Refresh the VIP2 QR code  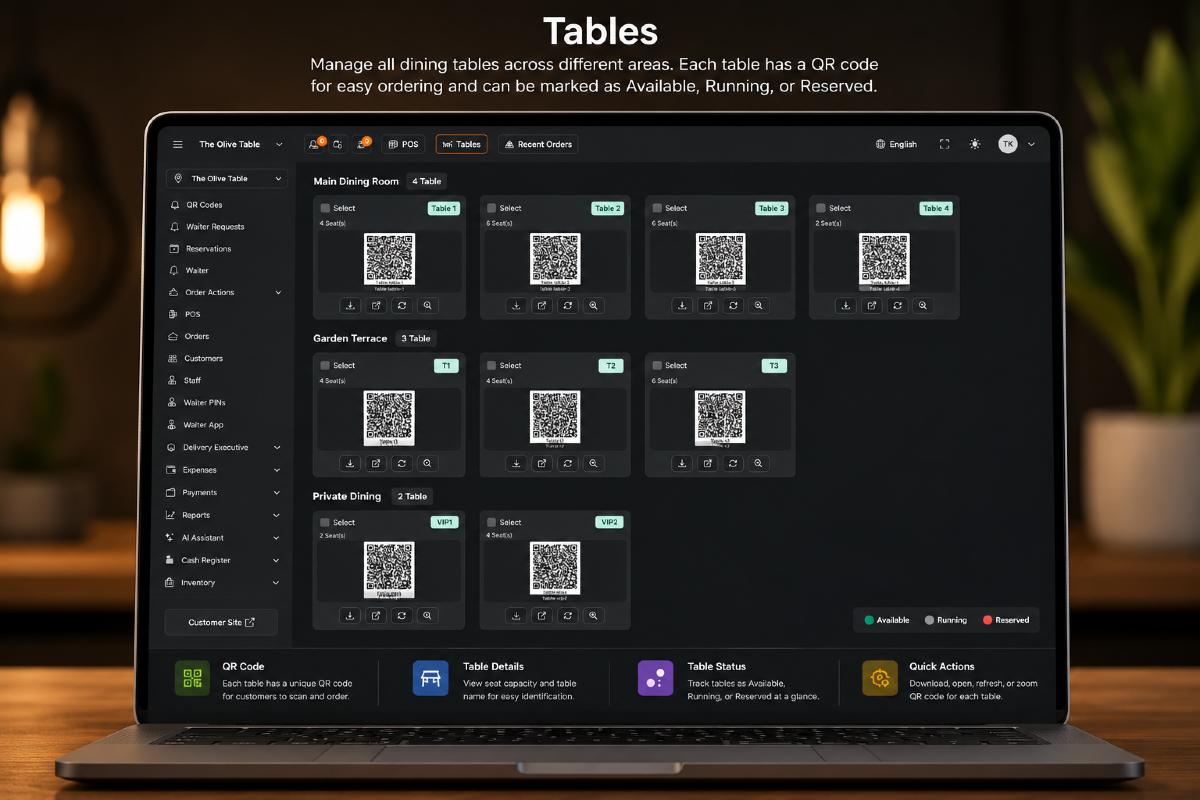(x=568, y=616)
